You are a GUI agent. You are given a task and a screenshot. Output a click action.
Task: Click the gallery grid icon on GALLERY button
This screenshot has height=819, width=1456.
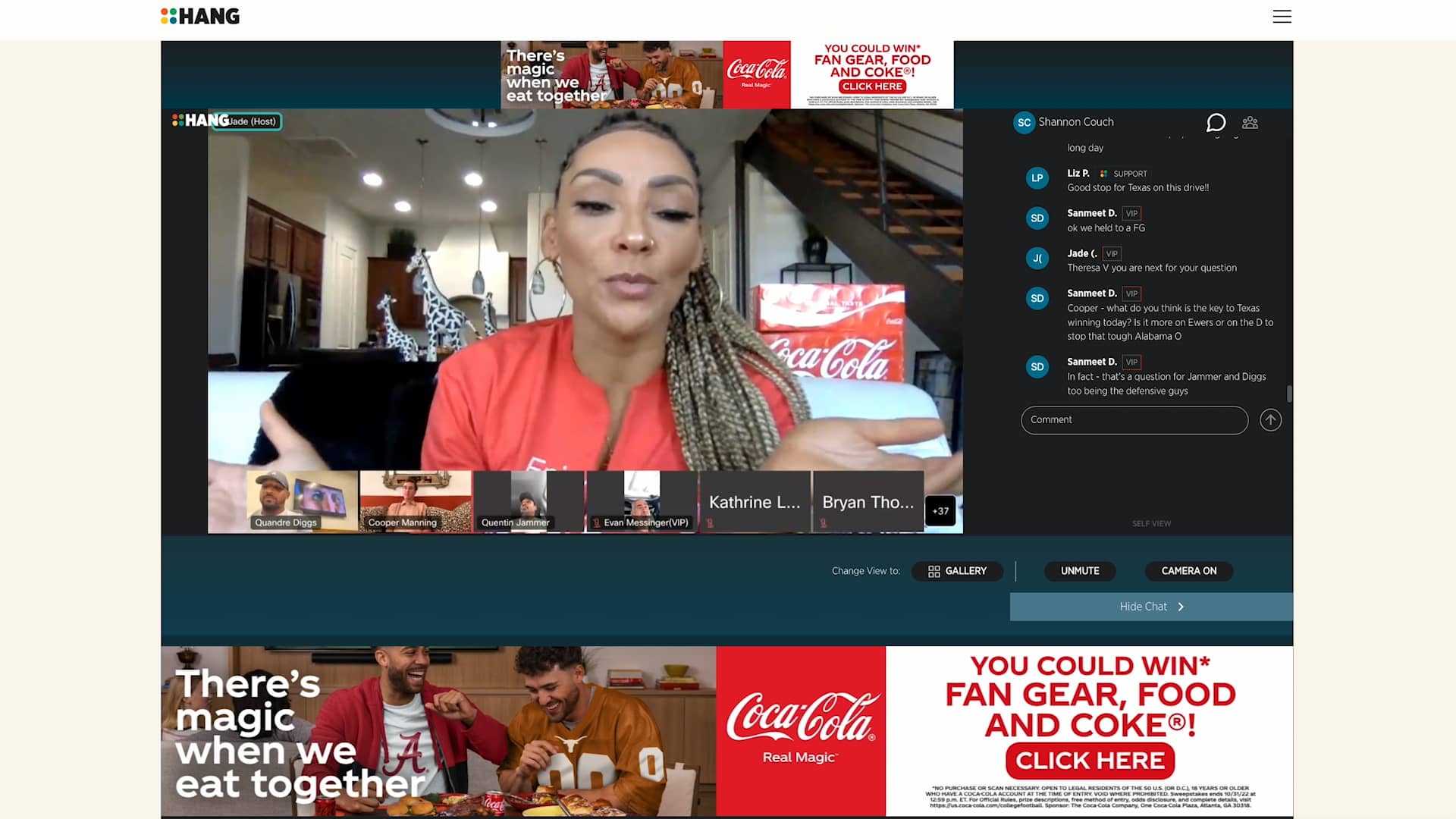pos(934,571)
